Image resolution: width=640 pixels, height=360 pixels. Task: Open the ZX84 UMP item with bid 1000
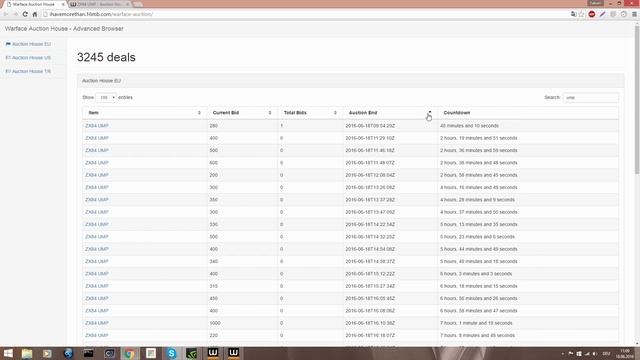click(x=97, y=323)
